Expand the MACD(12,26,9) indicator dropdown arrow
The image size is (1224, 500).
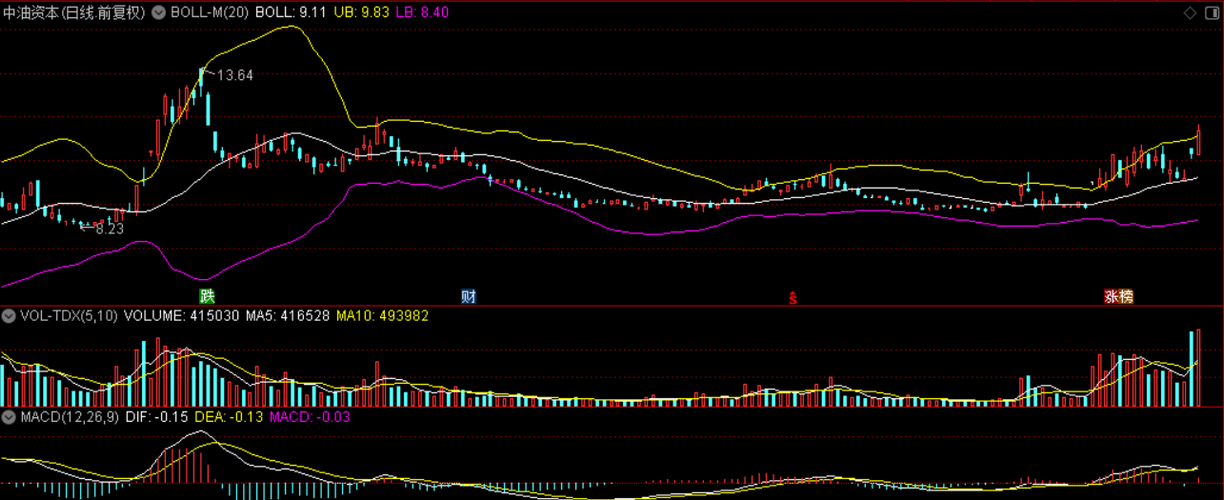[x=10, y=416]
